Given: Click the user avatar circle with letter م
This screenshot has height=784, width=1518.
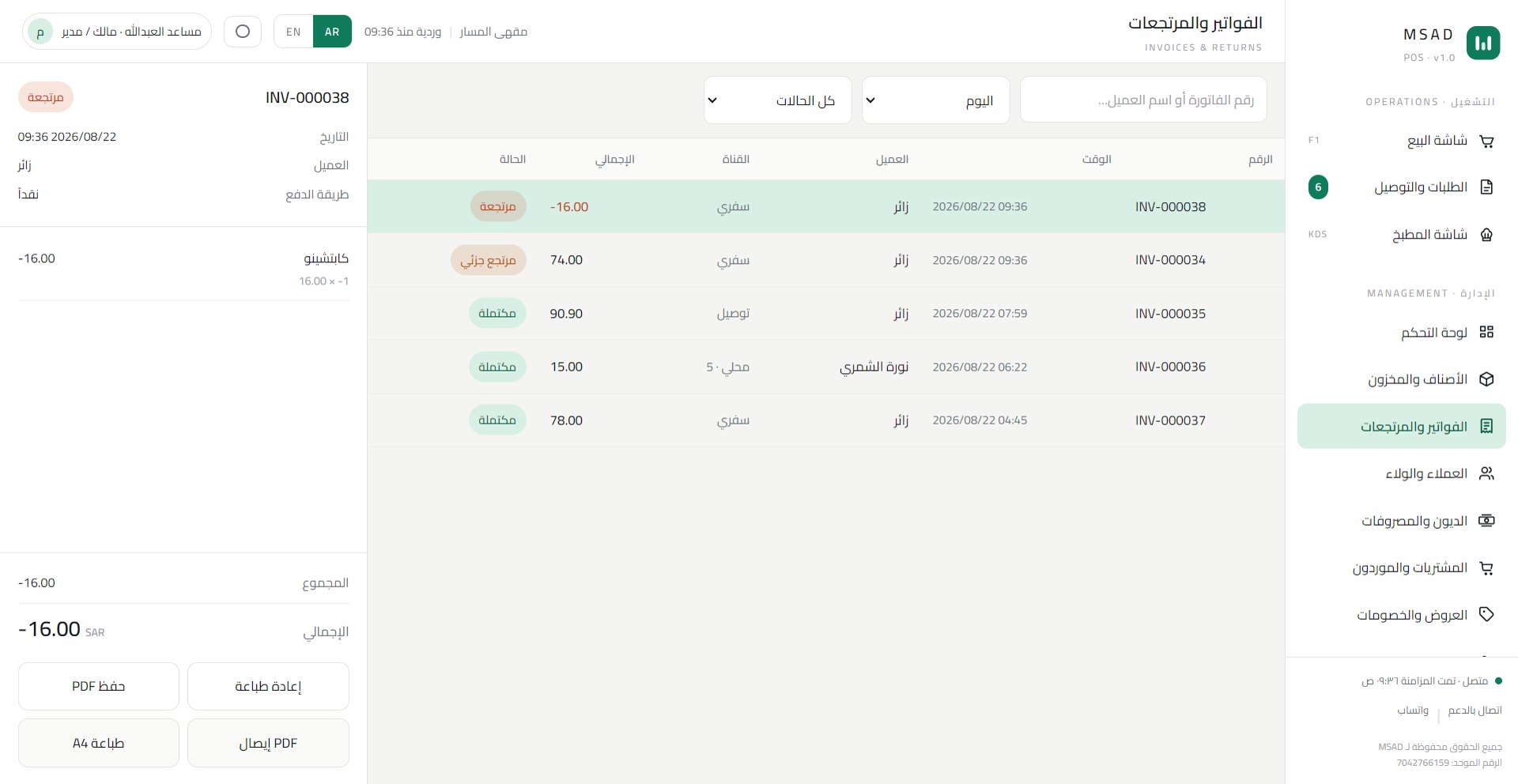Looking at the screenshot, I should pos(40,32).
